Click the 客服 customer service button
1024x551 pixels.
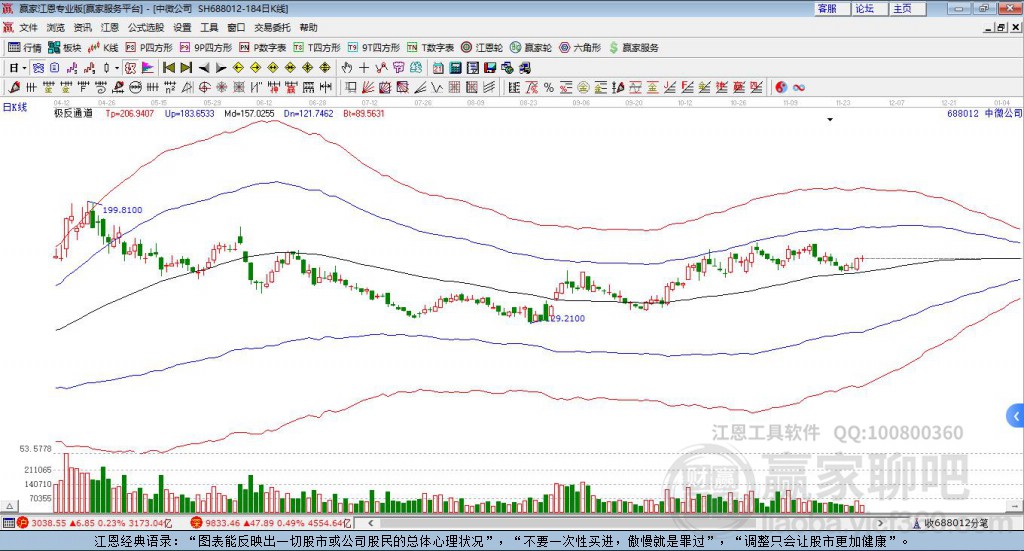(832, 8)
